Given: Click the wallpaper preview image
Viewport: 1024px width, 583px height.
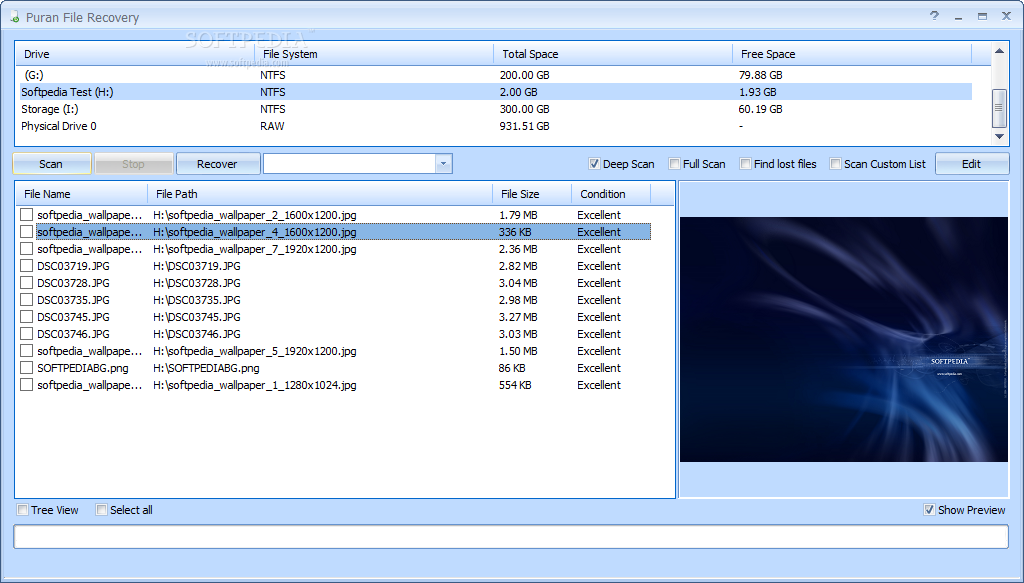Looking at the screenshot, I should pyautogui.click(x=844, y=339).
